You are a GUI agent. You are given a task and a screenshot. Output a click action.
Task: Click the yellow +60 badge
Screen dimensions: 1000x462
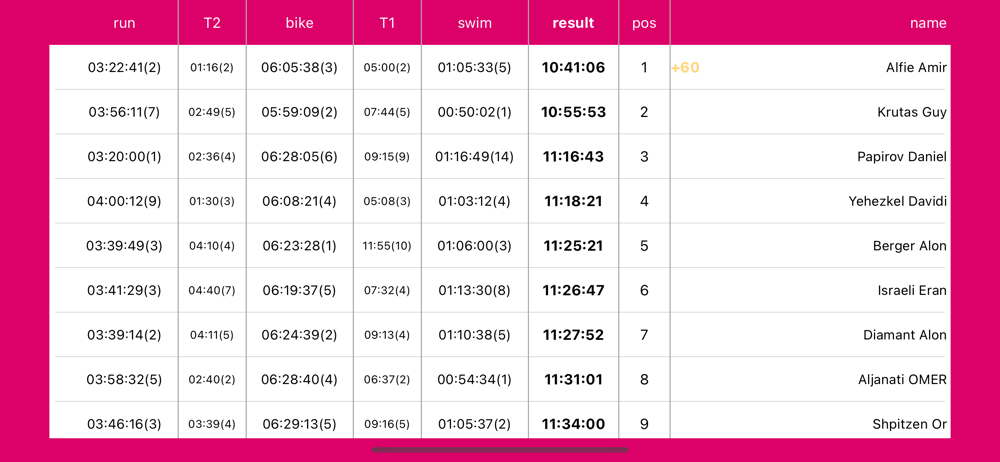tap(686, 68)
